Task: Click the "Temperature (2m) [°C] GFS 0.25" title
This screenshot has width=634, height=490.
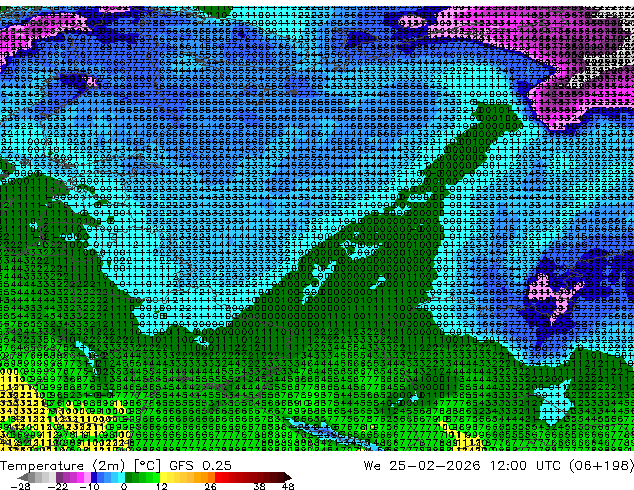Action: point(116,465)
